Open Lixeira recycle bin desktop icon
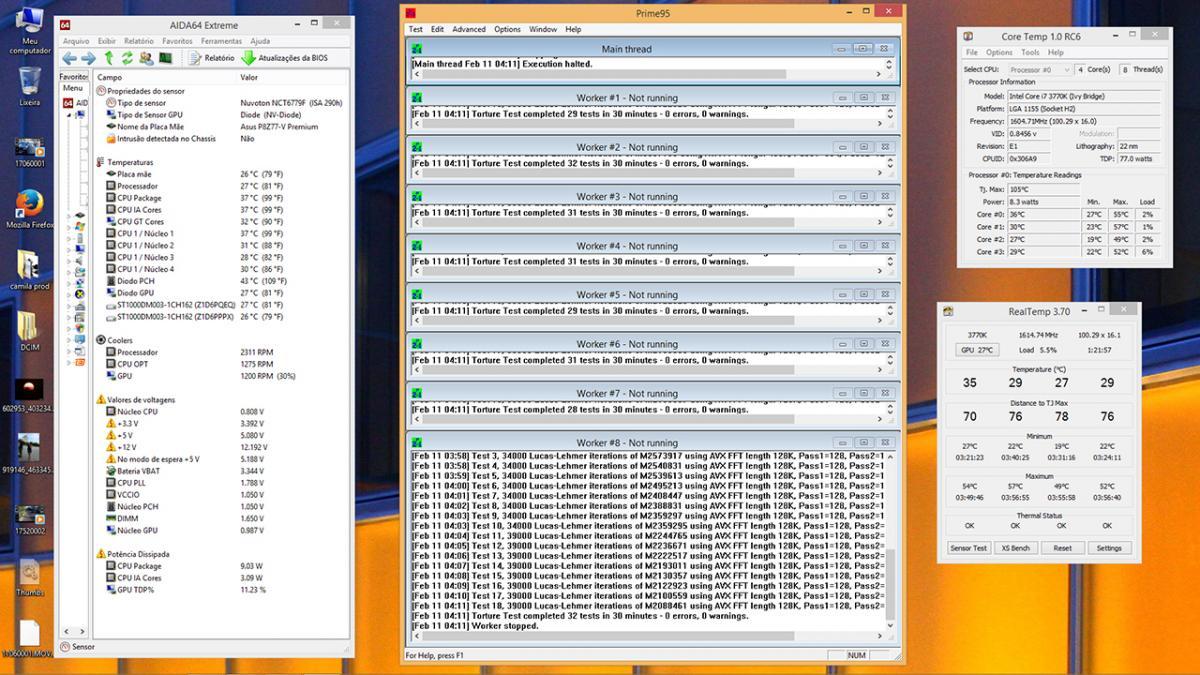 30,87
